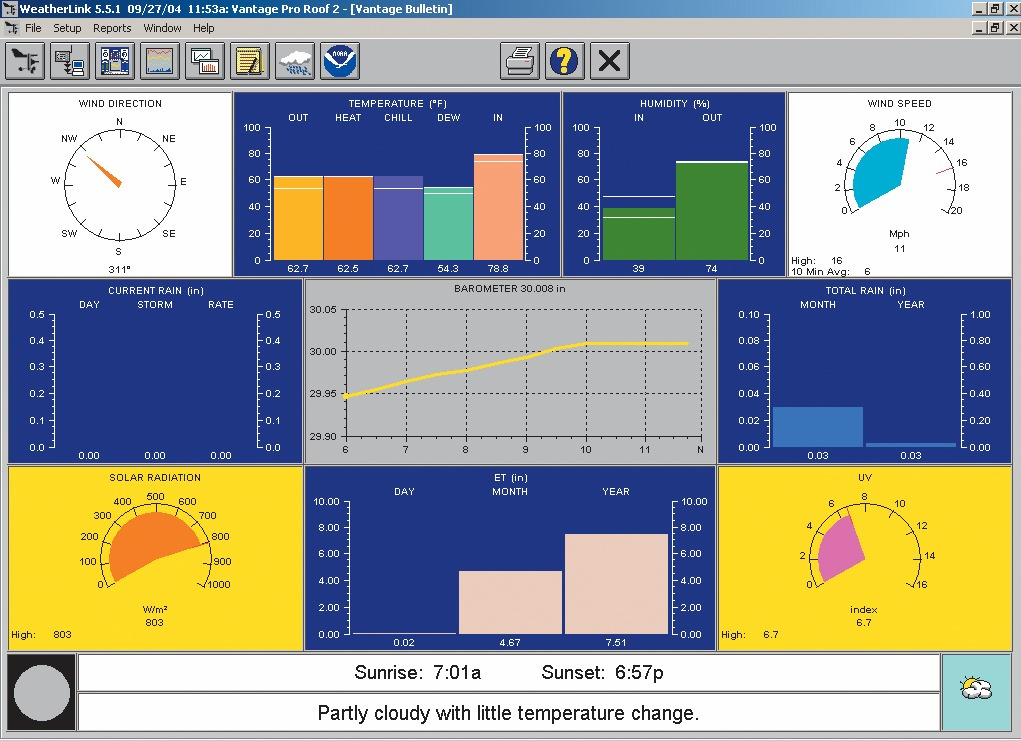Open help with the question mark icon
This screenshot has height=741, width=1021.
tap(565, 62)
